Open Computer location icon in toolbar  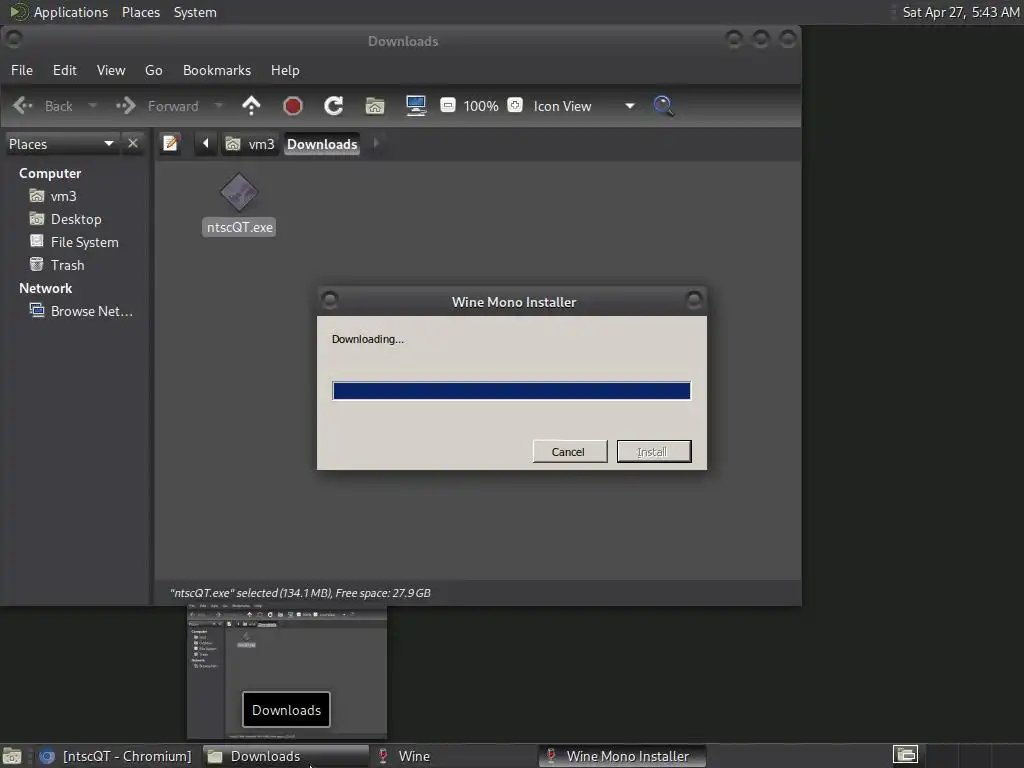[416, 106]
